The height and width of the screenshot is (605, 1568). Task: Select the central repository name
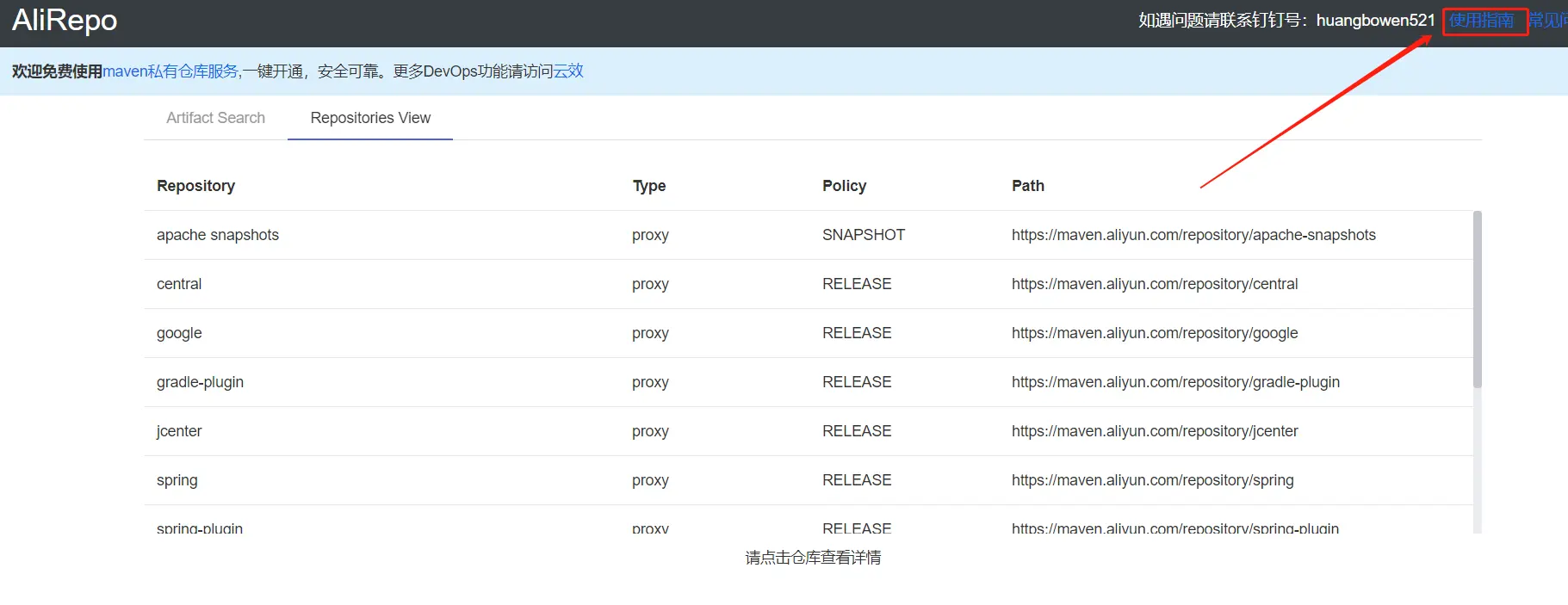pyautogui.click(x=179, y=284)
